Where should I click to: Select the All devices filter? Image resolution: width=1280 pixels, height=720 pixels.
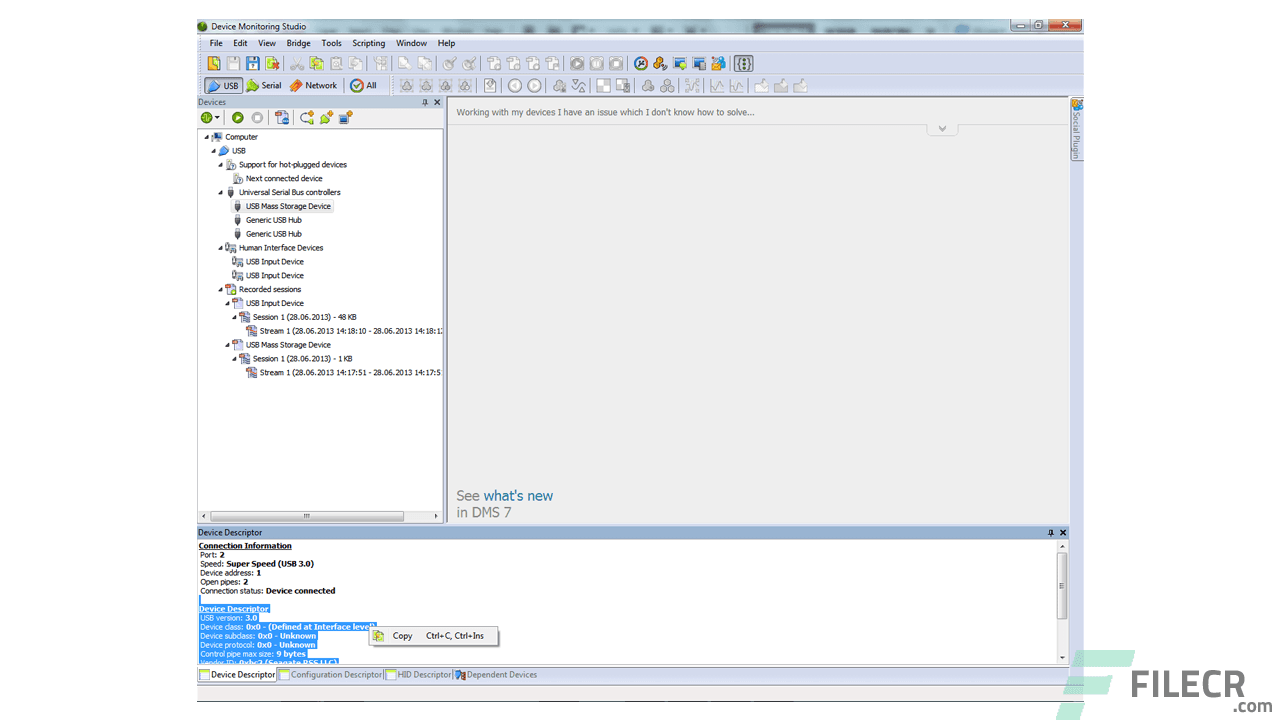pyautogui.click(x=364, y=85)
